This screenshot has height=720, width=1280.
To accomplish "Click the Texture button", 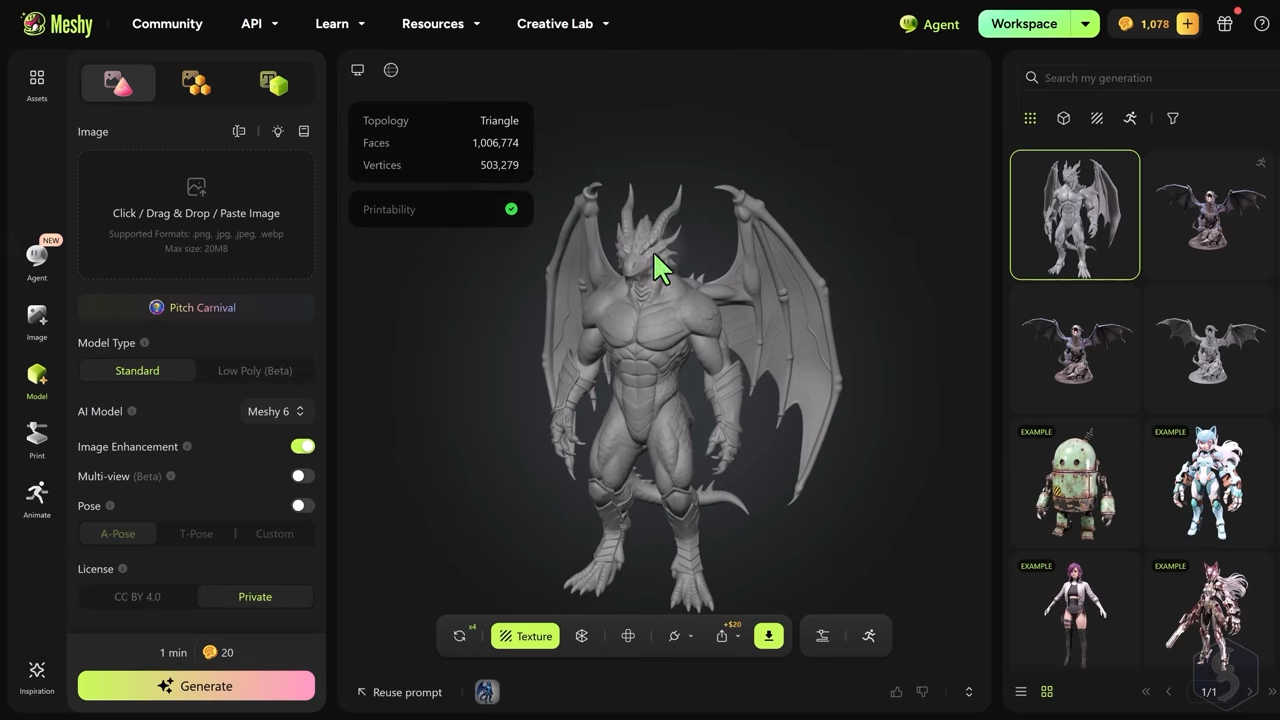I will [x=525, y=636].
